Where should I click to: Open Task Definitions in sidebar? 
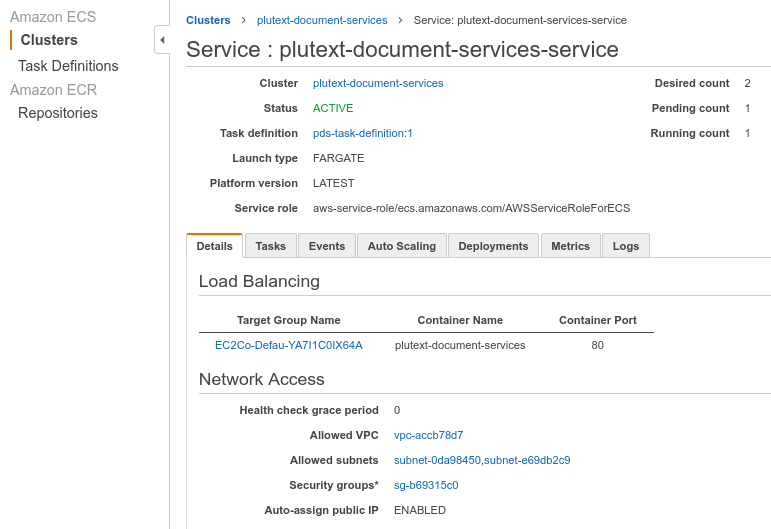[x=68, y=66]
